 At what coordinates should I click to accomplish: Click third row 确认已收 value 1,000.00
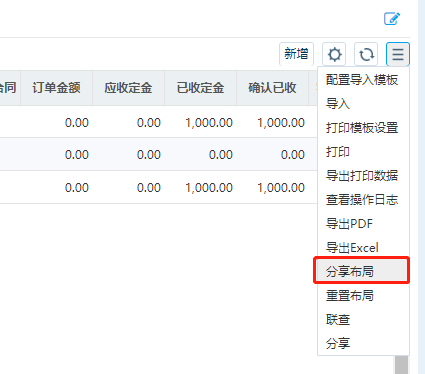(281, 188)
